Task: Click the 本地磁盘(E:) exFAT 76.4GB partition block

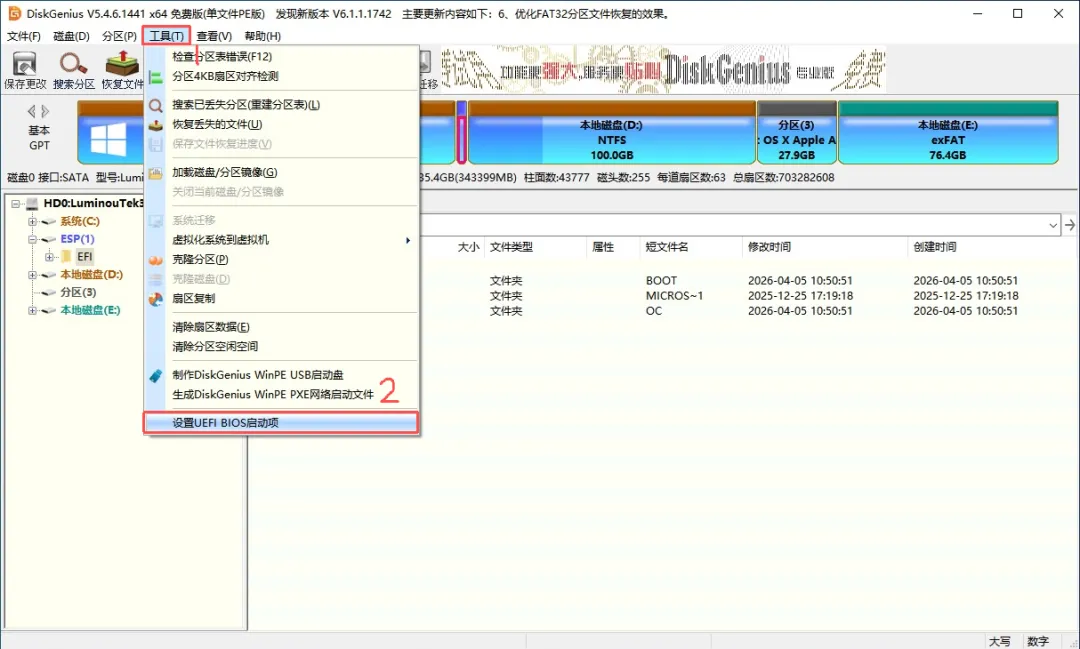Action: (948, 133)
